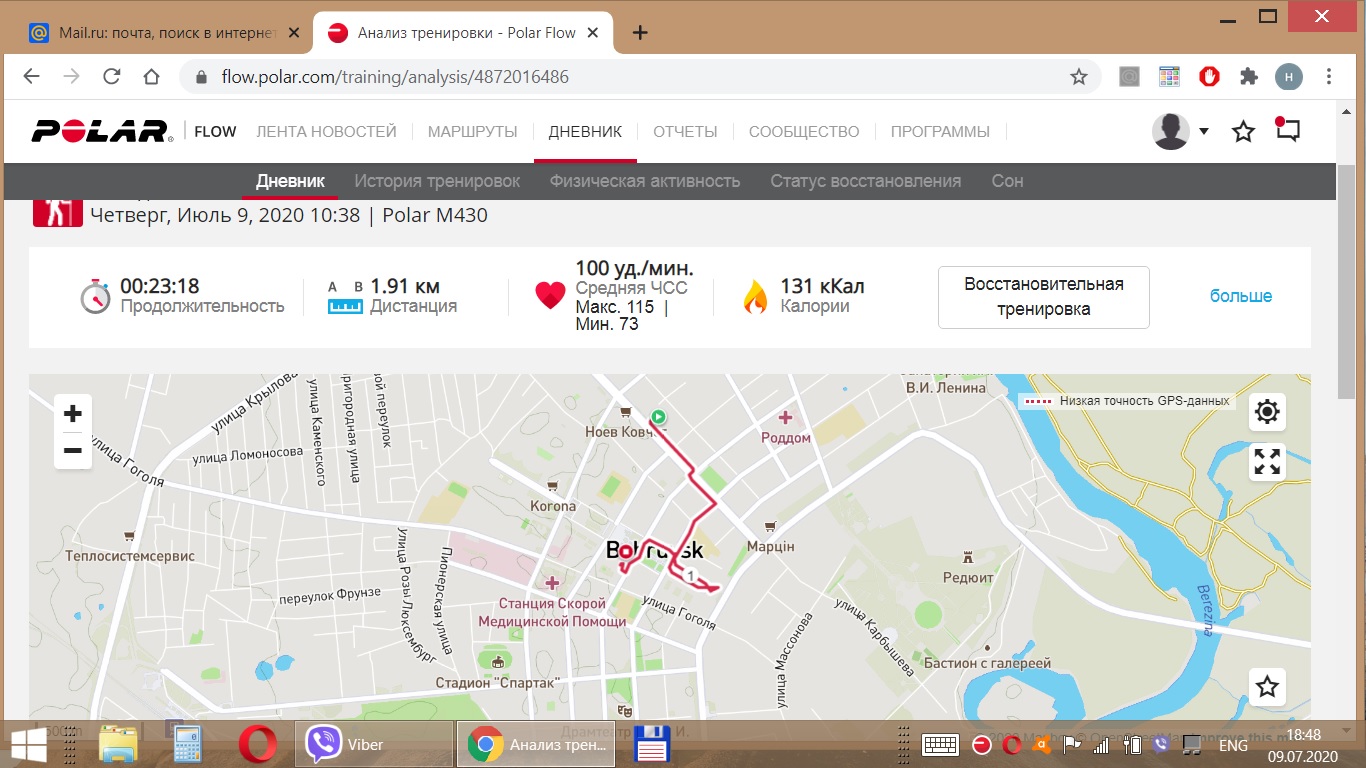Open the МАРШРУТЫ menu item
This screenshot has height=768, width=1366.
click(x=472, y=131)
